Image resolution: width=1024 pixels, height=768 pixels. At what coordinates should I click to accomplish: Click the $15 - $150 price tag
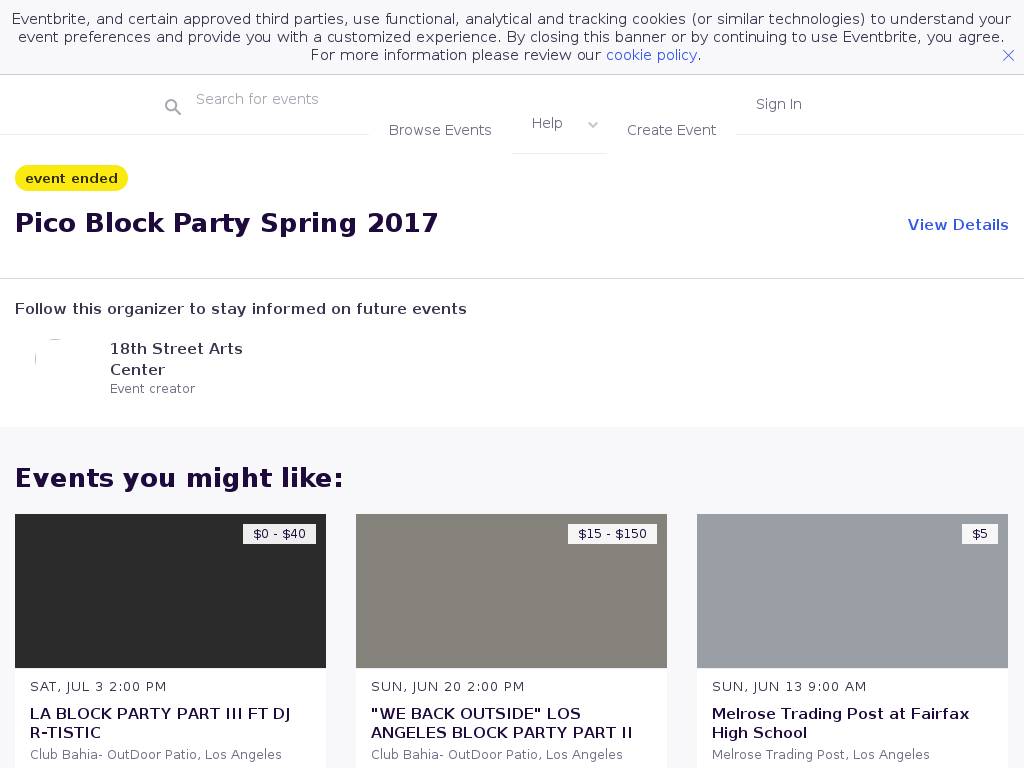[612, 534]
